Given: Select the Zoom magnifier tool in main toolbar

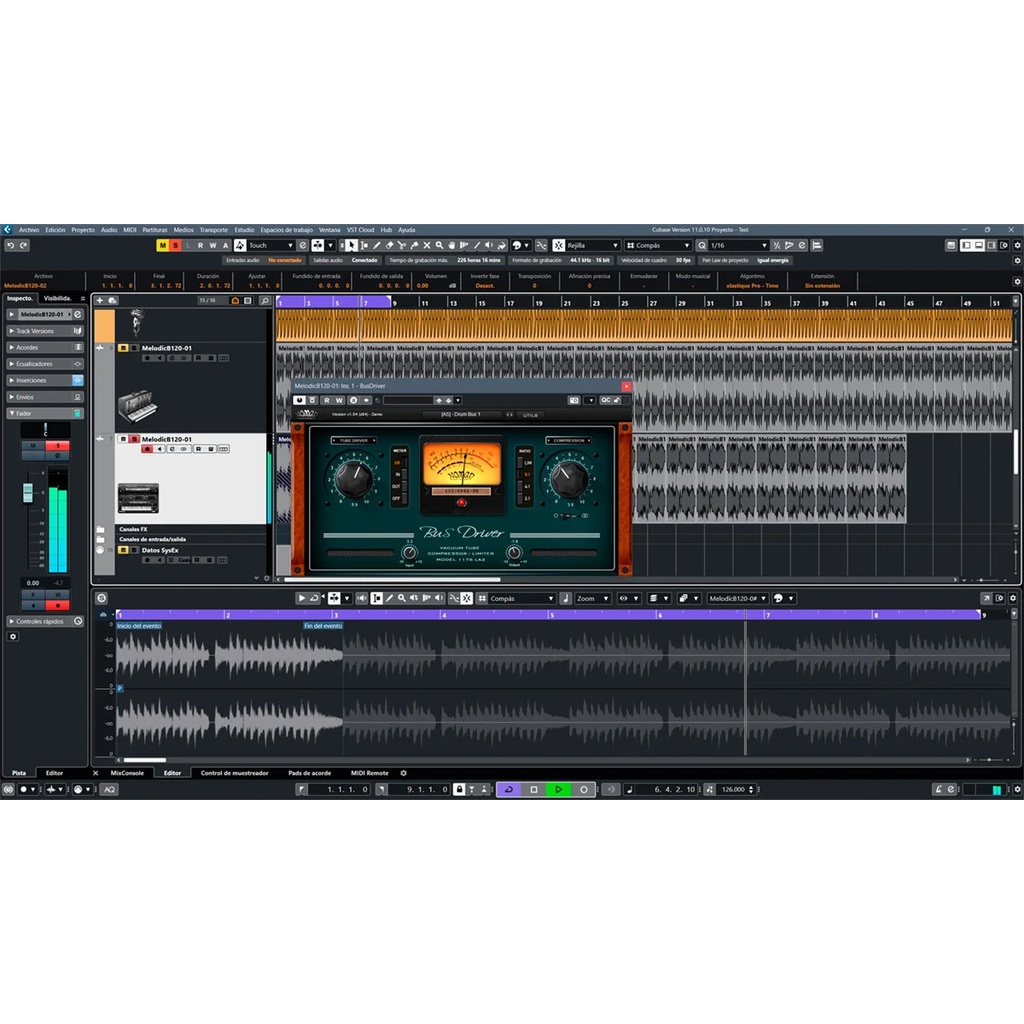Looking at the screenshot, I should 439,246.
